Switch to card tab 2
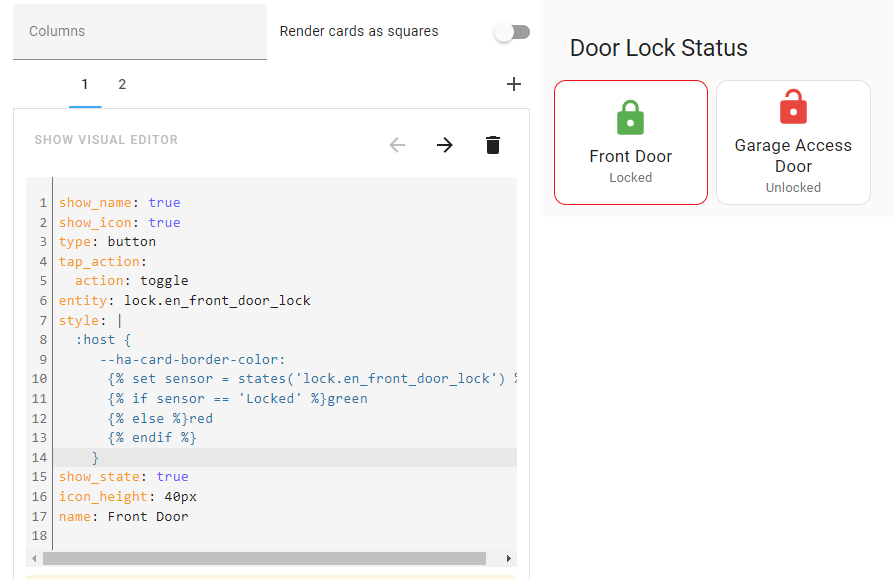Viewport: 895px width, 579px height. 122,85
